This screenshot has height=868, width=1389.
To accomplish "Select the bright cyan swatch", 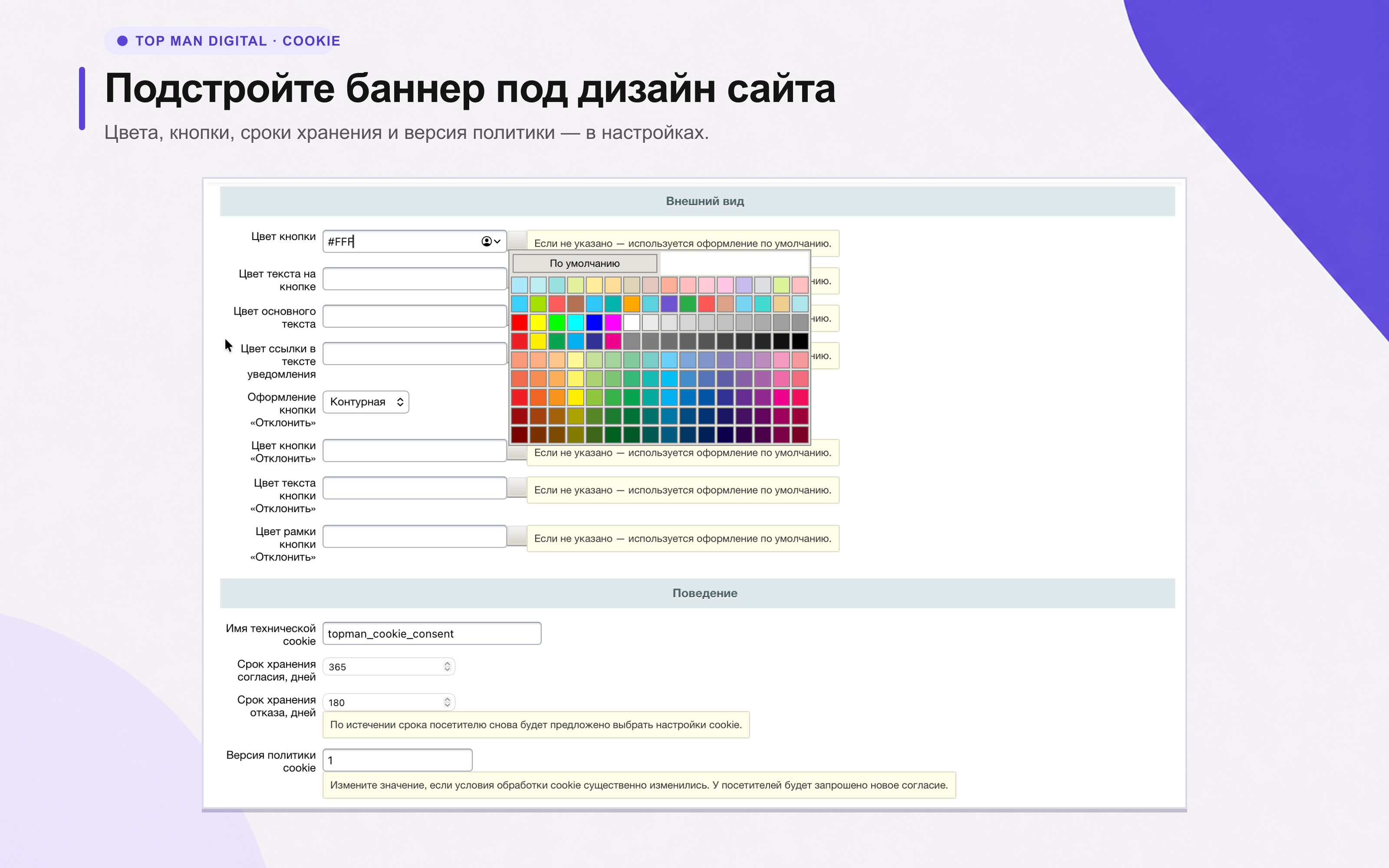I will pyautogui.click(x=575, y=322).
